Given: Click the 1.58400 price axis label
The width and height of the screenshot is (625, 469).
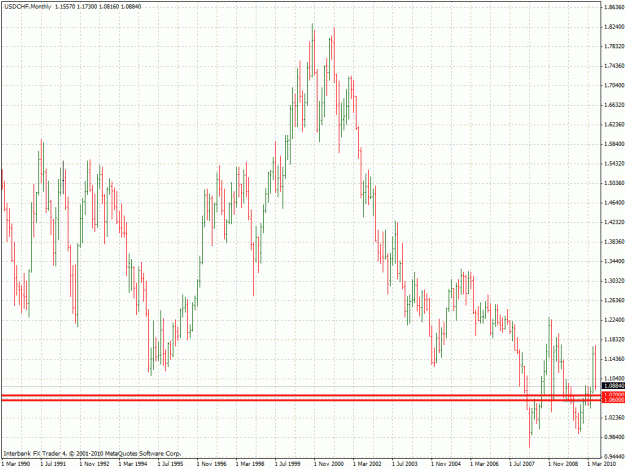Looking at the screenshot, I should coord(614,144).
